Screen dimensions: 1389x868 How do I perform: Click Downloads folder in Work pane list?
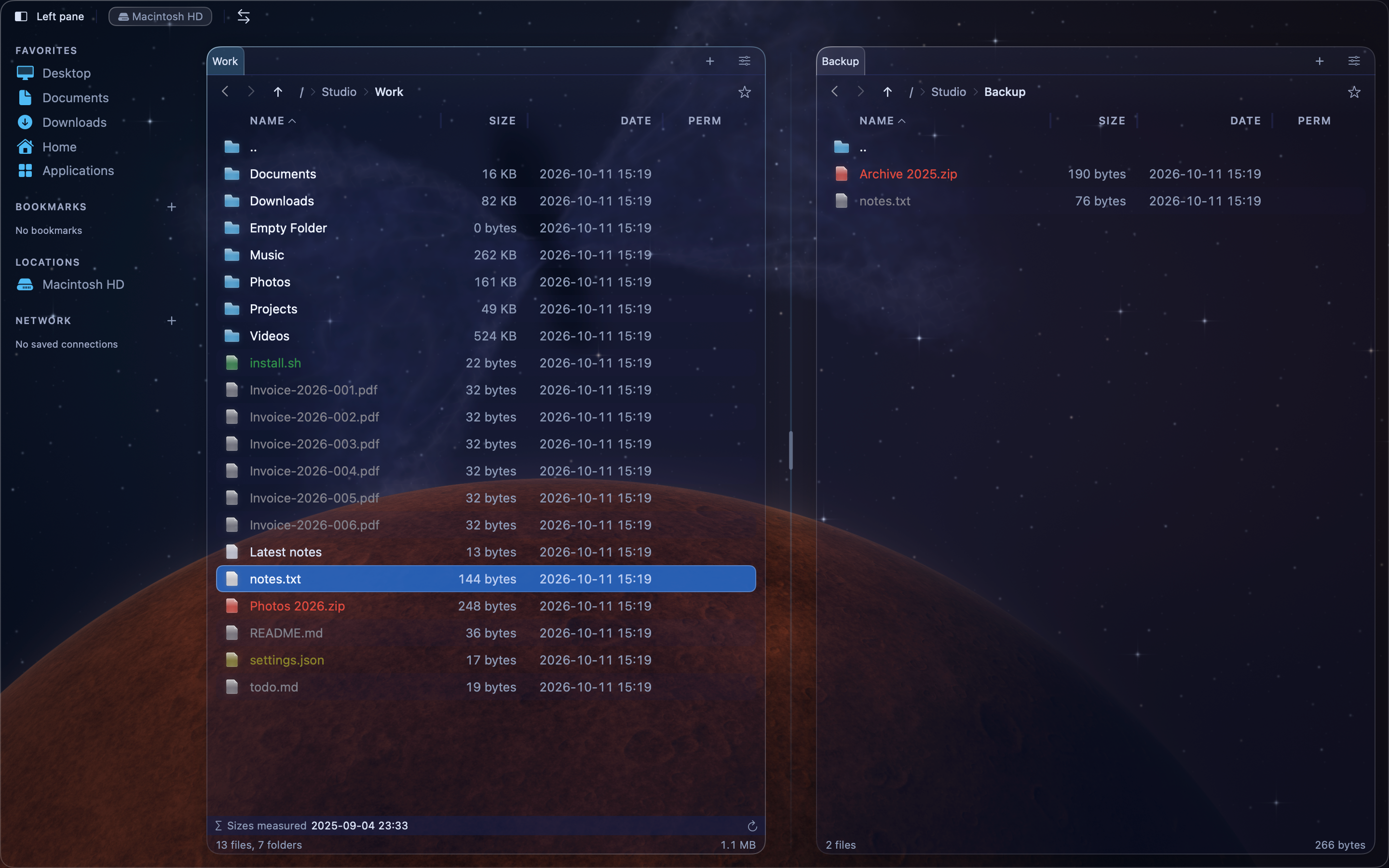point(486,201)
